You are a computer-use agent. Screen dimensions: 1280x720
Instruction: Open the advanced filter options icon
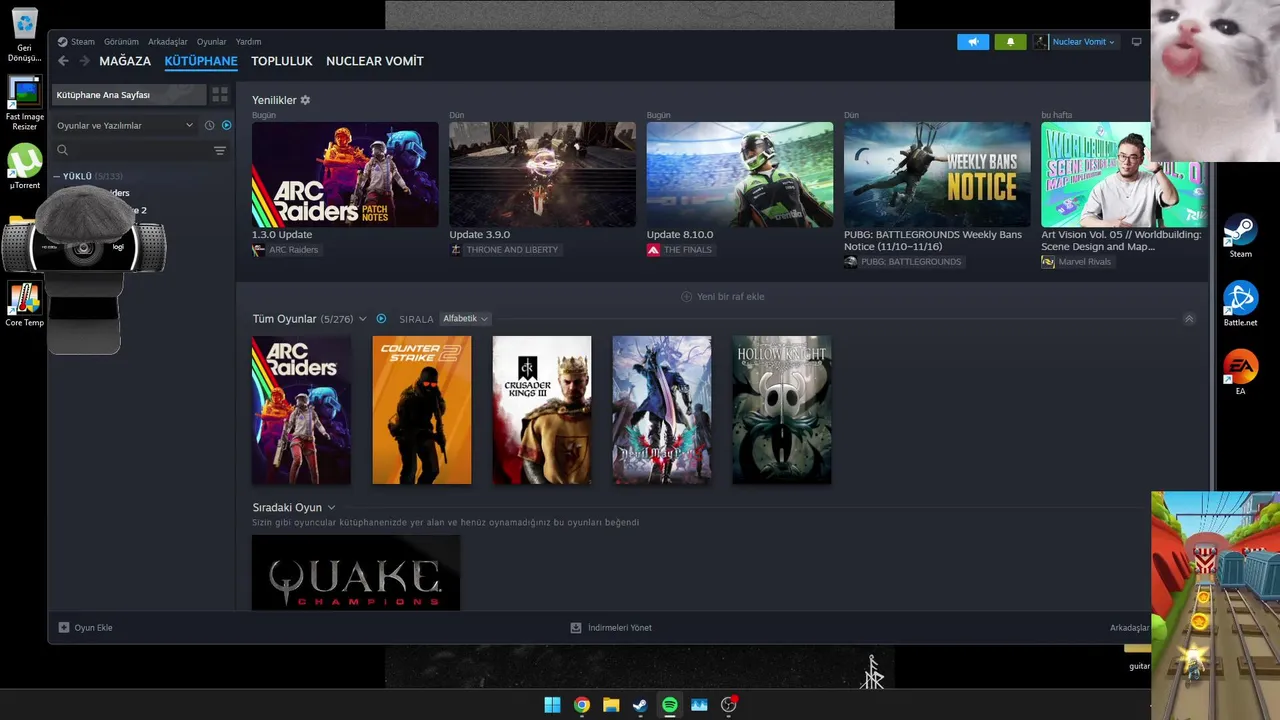coord(220,150)
